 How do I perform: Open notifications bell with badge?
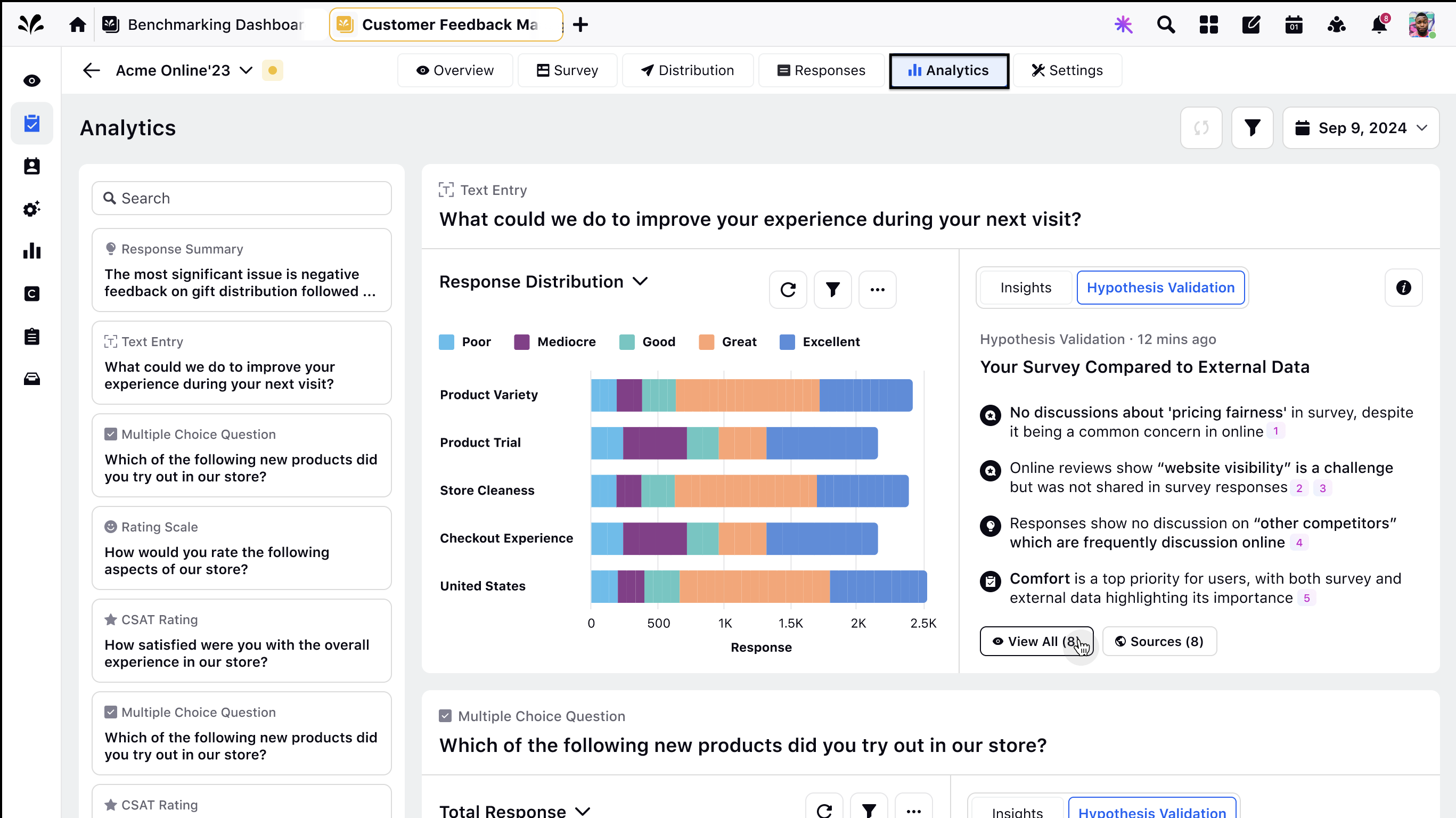1379,24
